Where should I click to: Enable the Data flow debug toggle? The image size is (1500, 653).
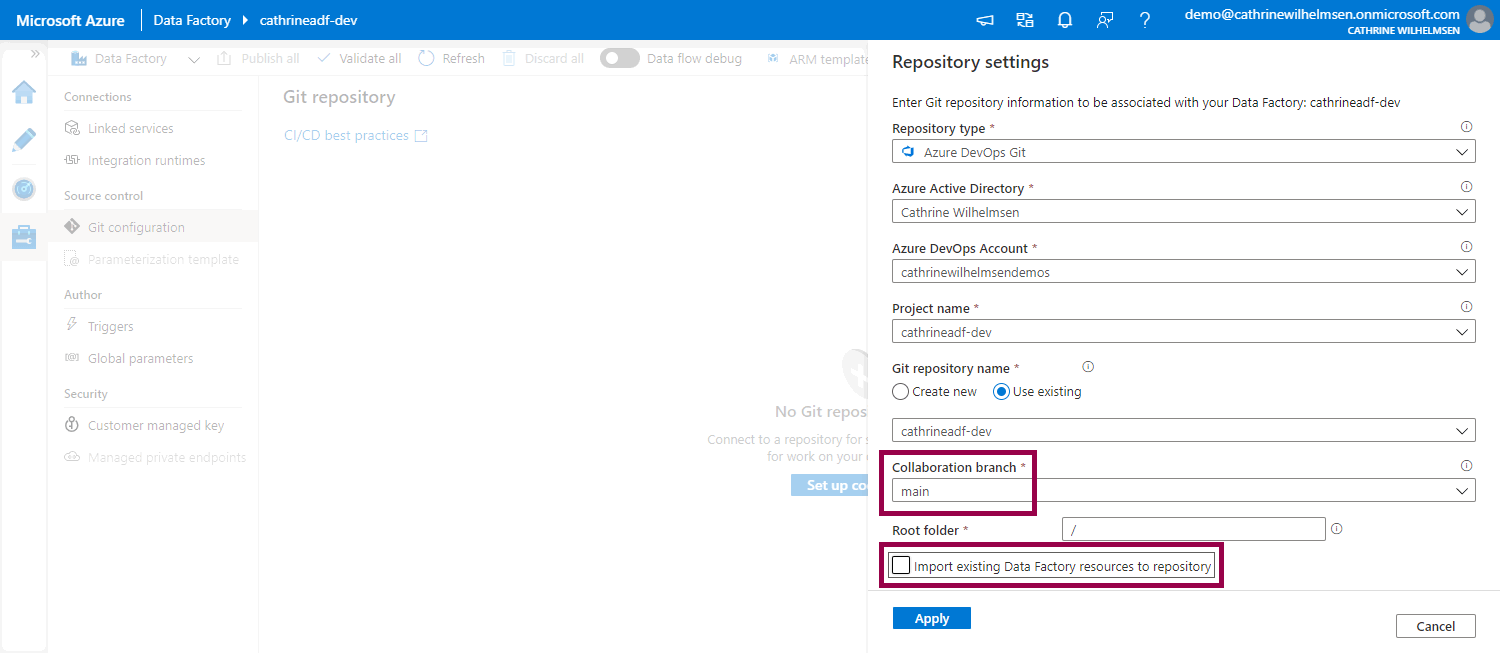point(619,58)
